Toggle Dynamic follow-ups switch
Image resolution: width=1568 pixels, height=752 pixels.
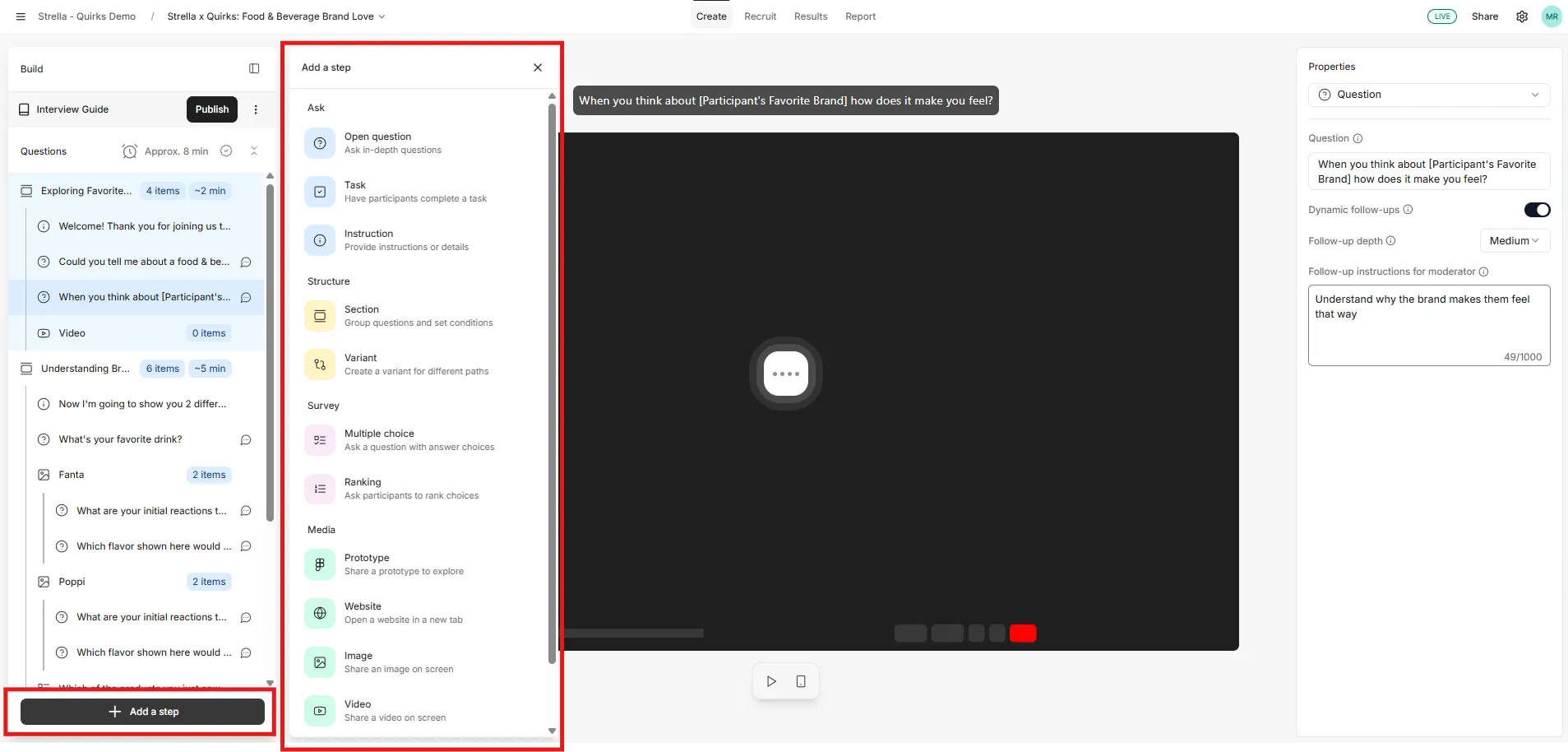pyautogui.click(x=1537, y=210)
